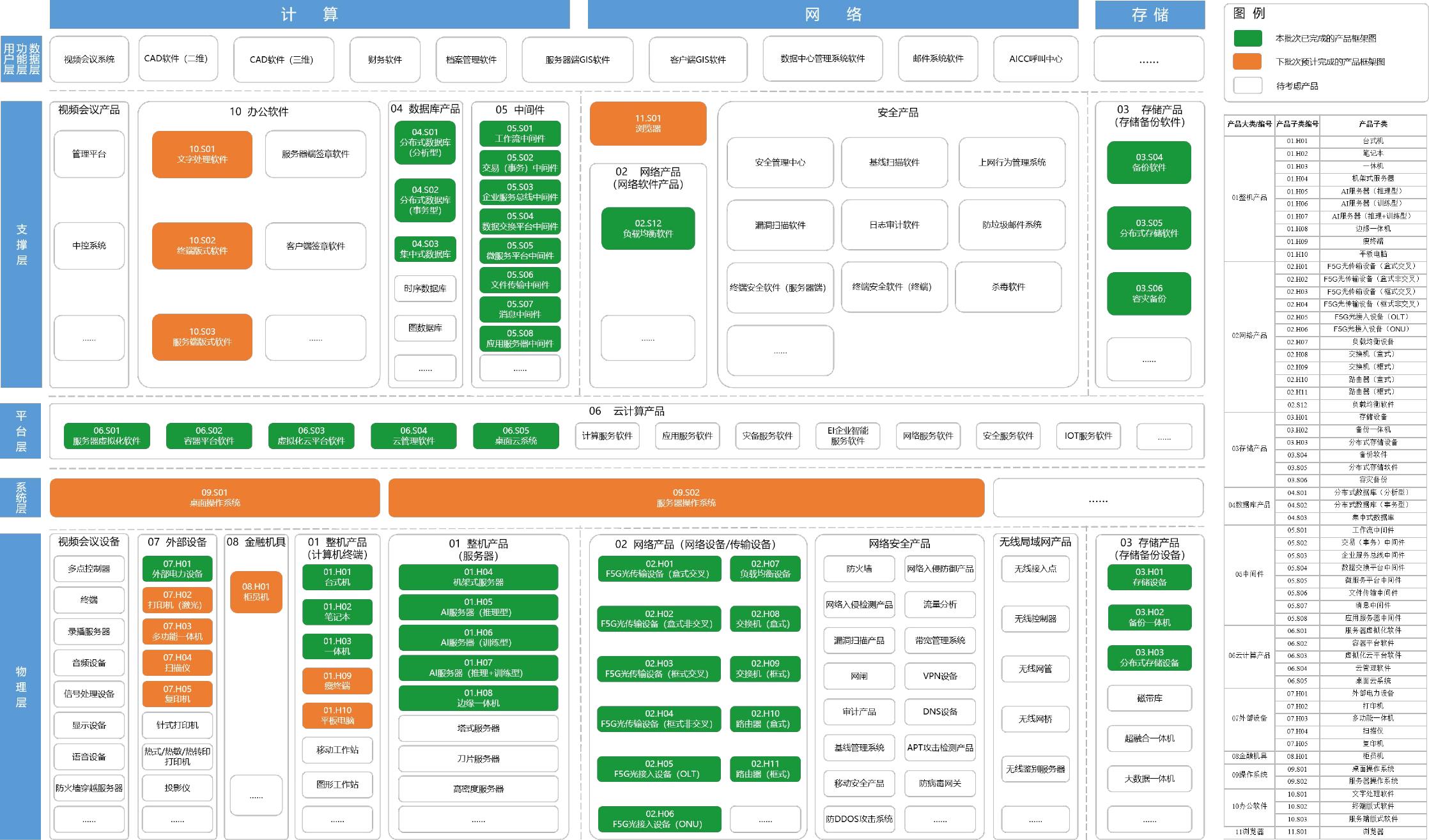Image resolution: width=1429 pixels, height=840 pixels.
Task: Click the 10.S01 文字处理软件 box
Action: pyautogui.click(x=202, y=154)
